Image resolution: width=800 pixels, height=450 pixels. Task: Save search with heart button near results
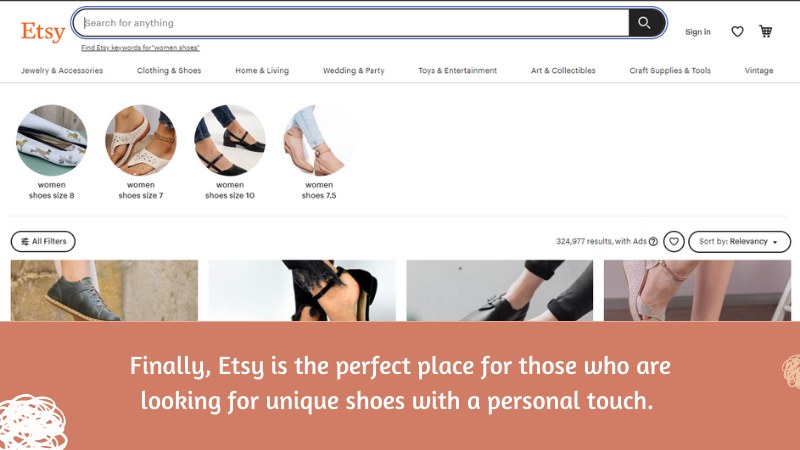pyautogui.click(x=674, y=241)
